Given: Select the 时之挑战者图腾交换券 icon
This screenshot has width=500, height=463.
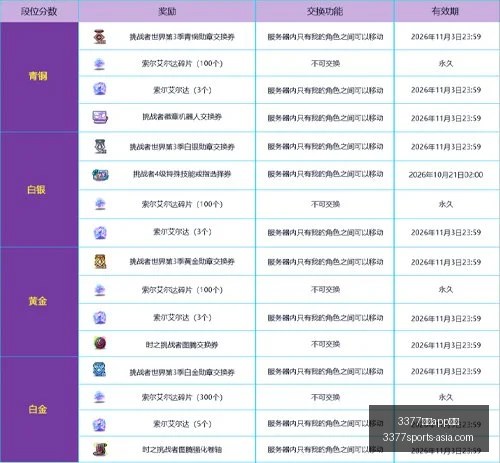Looking at the screenshot, I should click(x=100, y=343).
